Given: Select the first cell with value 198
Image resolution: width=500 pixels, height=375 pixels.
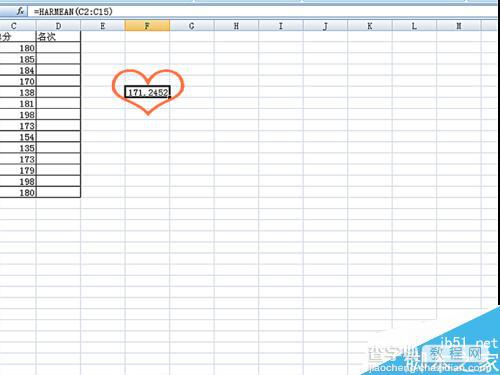Looking at the screenshot, I should [x=18, y=115].
